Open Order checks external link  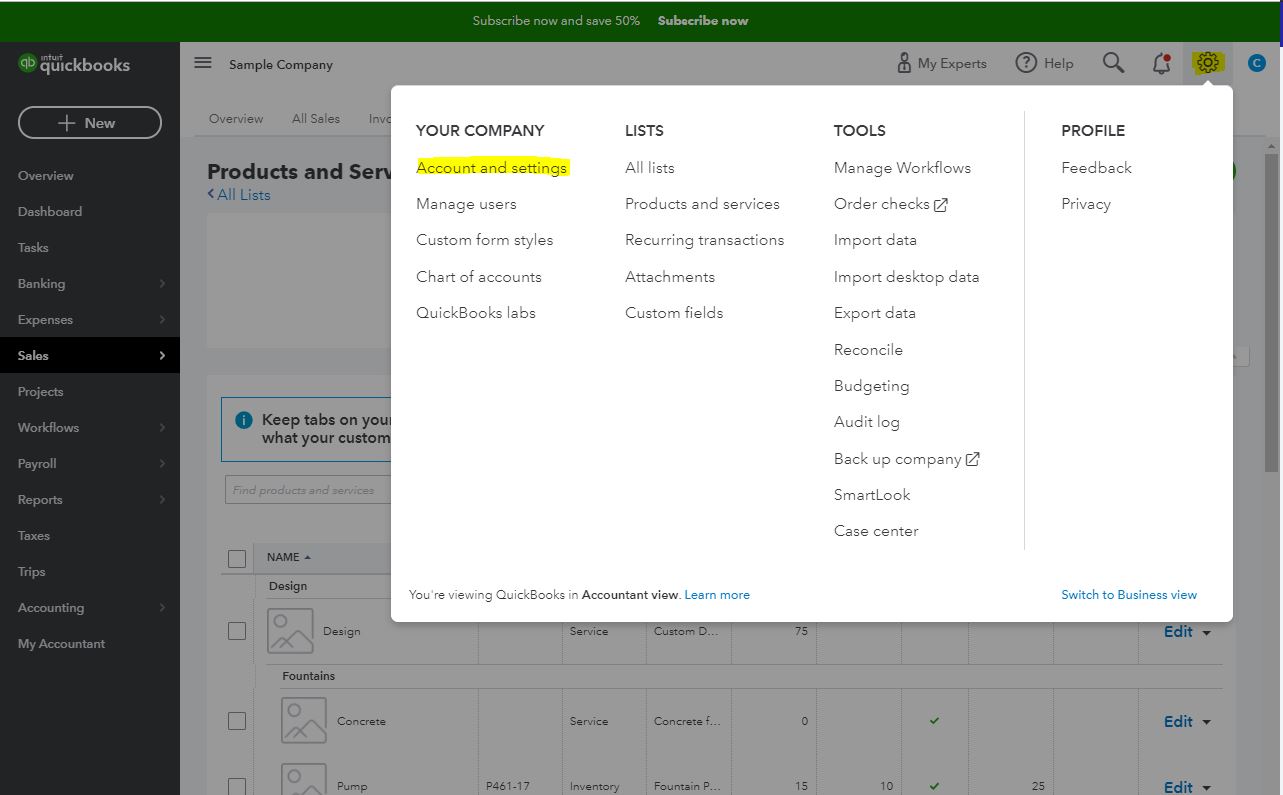[x=891, y=204]
